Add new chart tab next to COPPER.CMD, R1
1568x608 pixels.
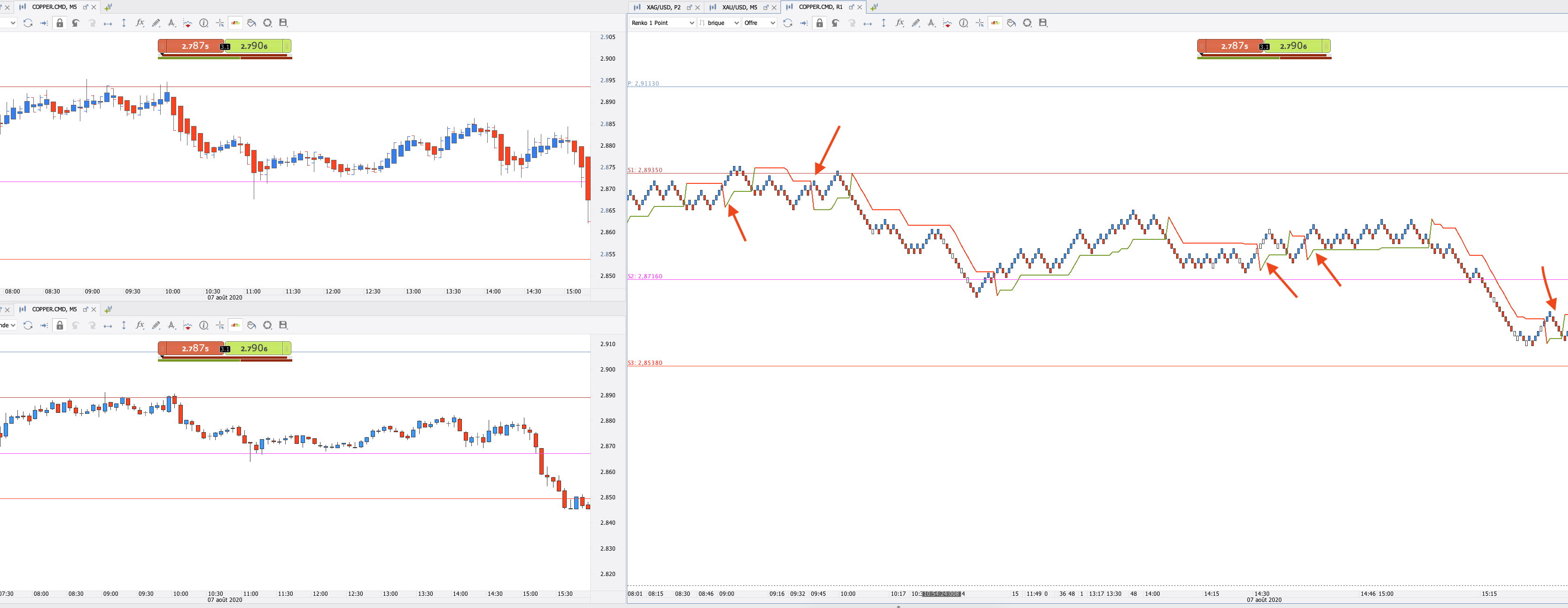tap(874, 8)
